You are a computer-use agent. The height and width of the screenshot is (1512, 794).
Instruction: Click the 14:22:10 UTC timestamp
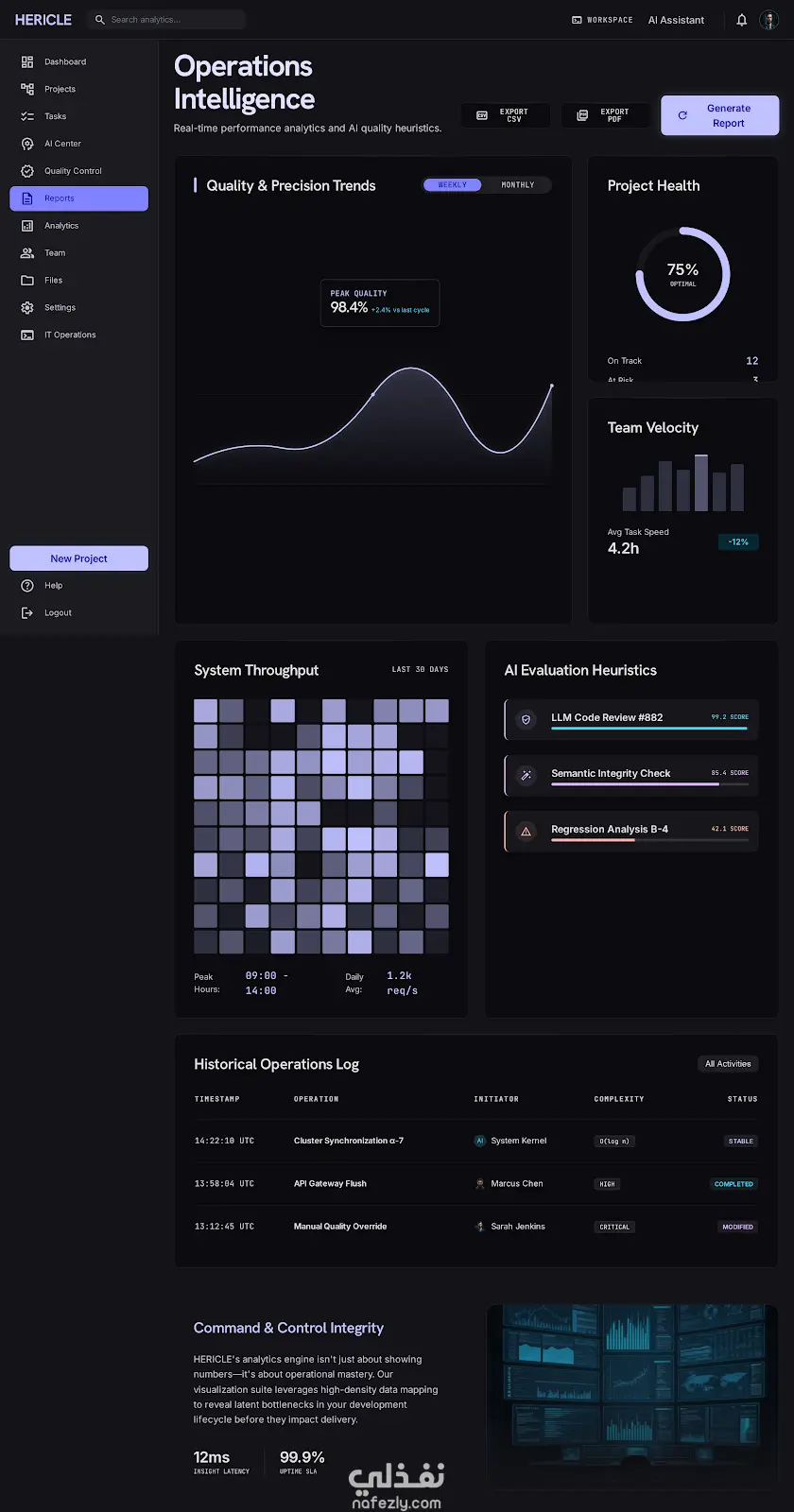(x=224, y=1141)
